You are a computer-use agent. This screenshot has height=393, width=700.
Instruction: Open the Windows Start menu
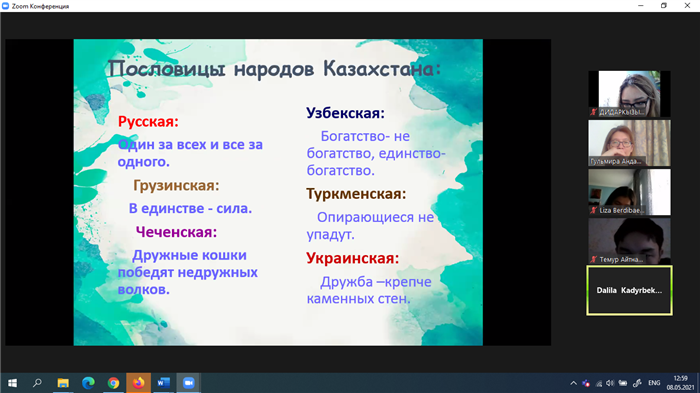[x=12, y=383]
